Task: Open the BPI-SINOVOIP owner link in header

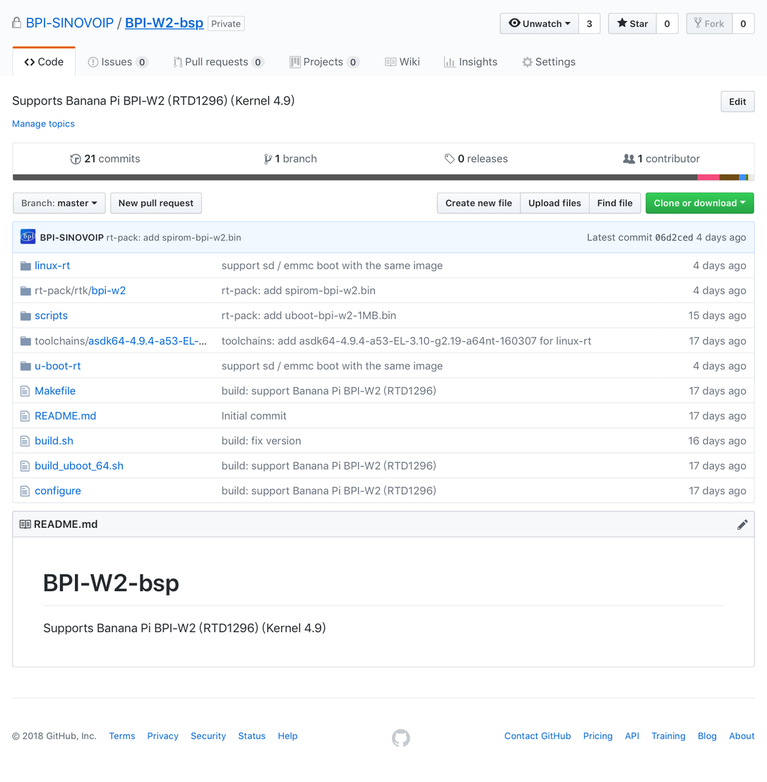Action: (69, 23)
